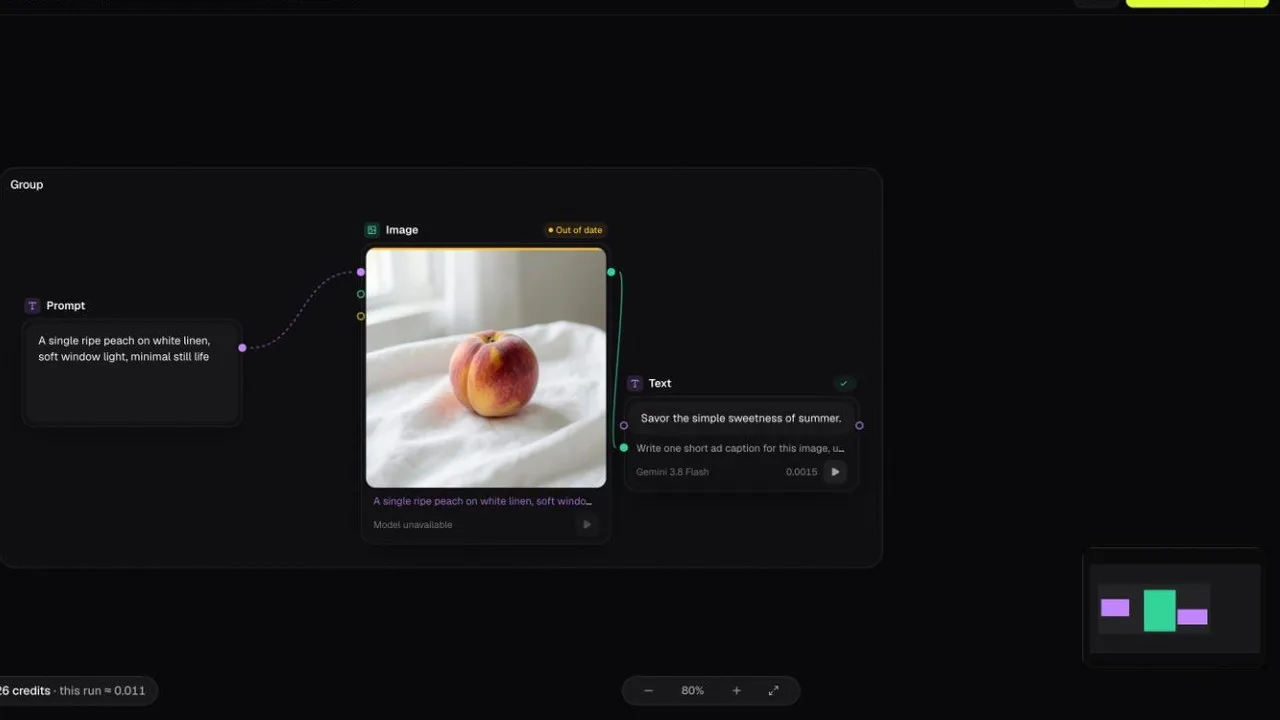This screenshot has height=720, width=1280.
Task: Click the Prompt node's T type icon
Action: [32, 306]
